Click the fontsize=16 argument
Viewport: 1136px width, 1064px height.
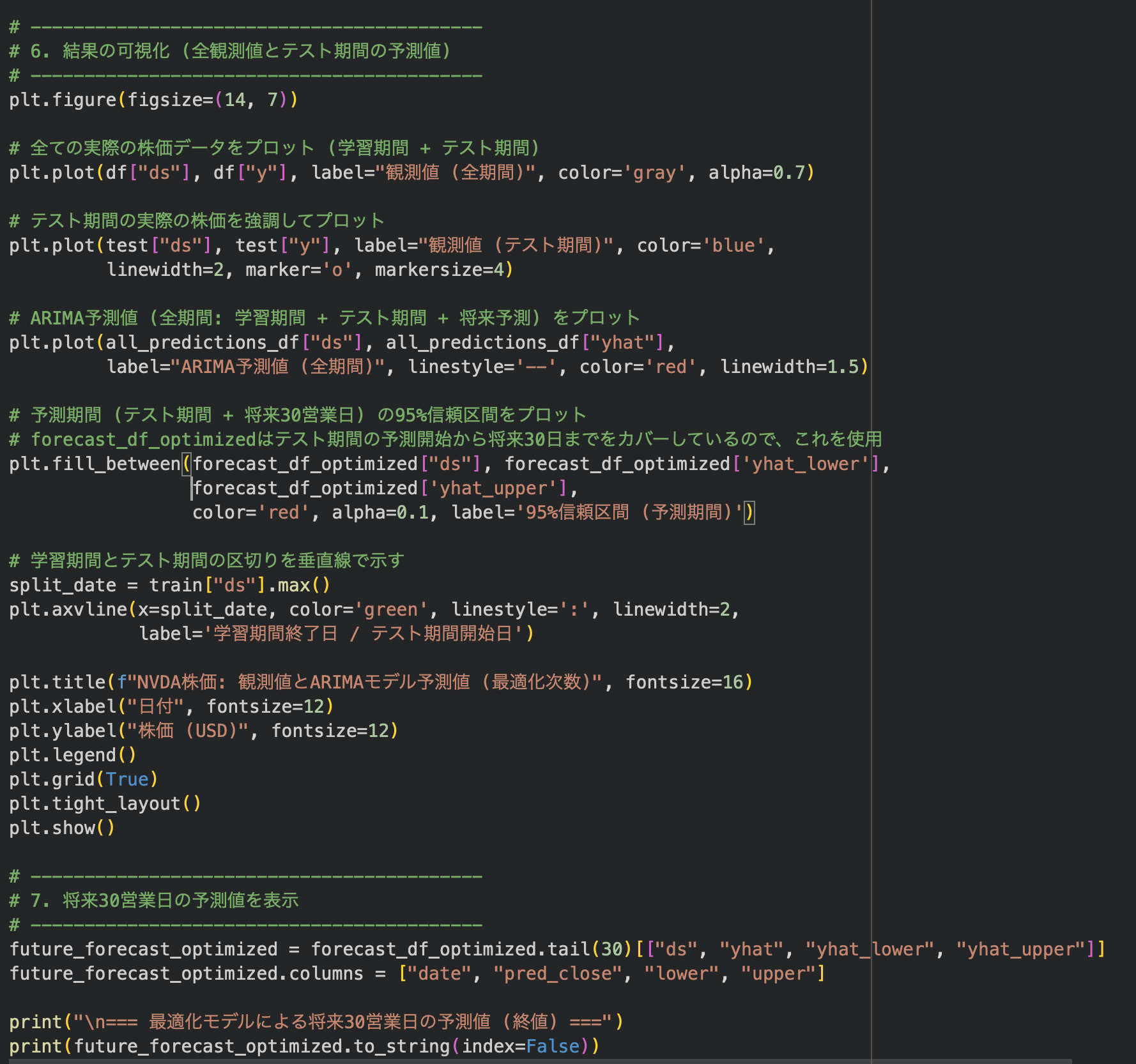[684, 682]
